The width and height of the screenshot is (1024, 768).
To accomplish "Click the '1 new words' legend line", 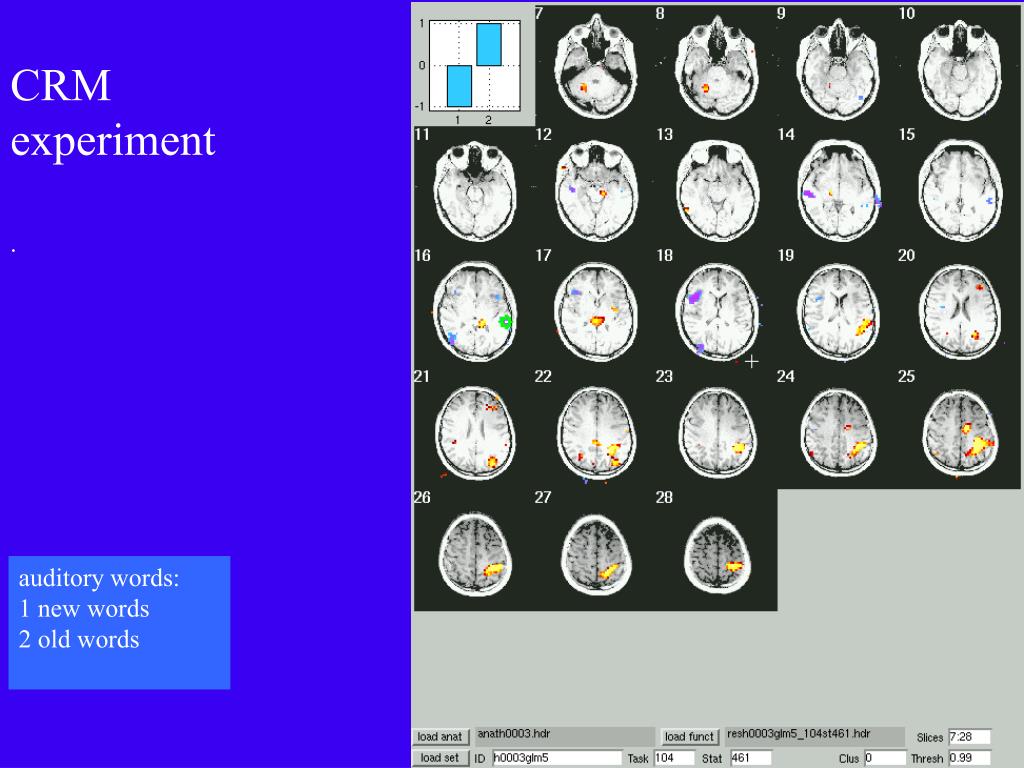I will pos(84,609).
